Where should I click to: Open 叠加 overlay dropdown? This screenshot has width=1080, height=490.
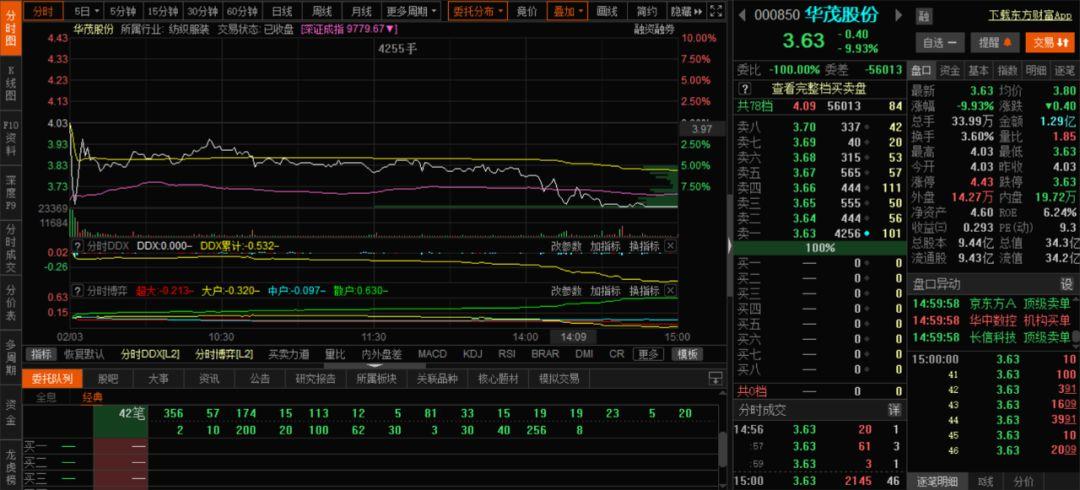(568, 11)
